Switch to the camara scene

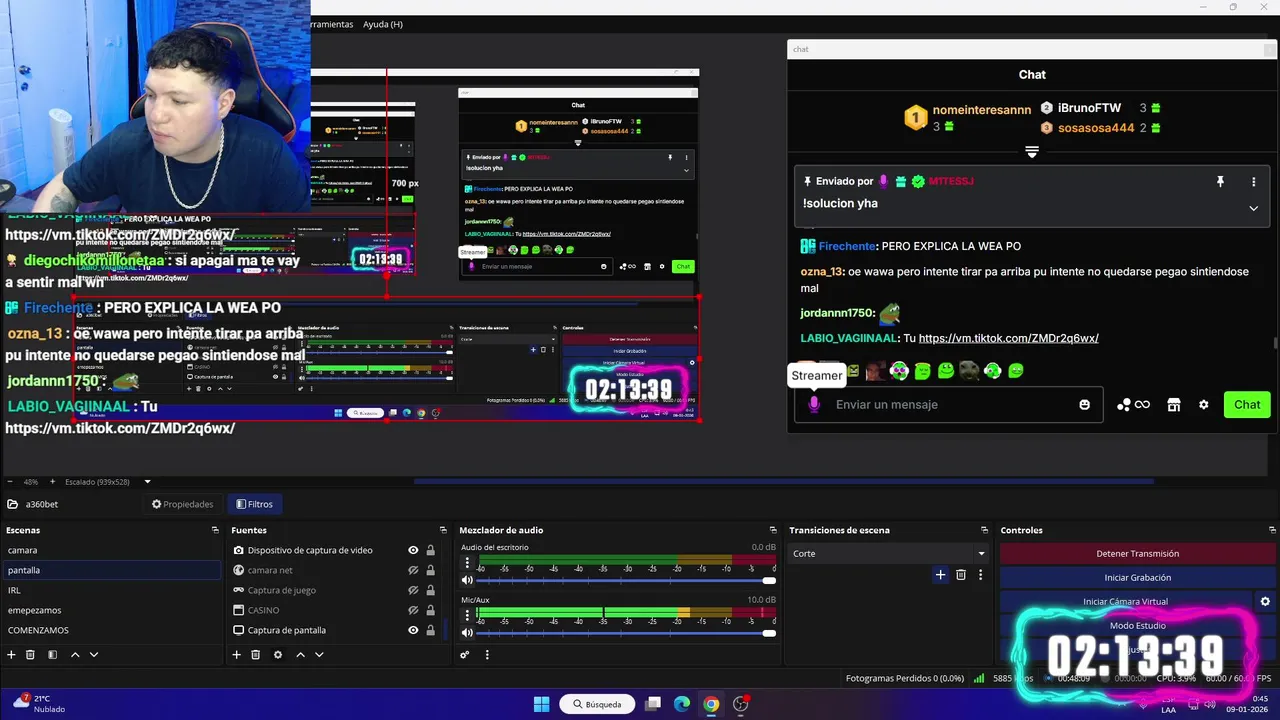click(110, 550)
